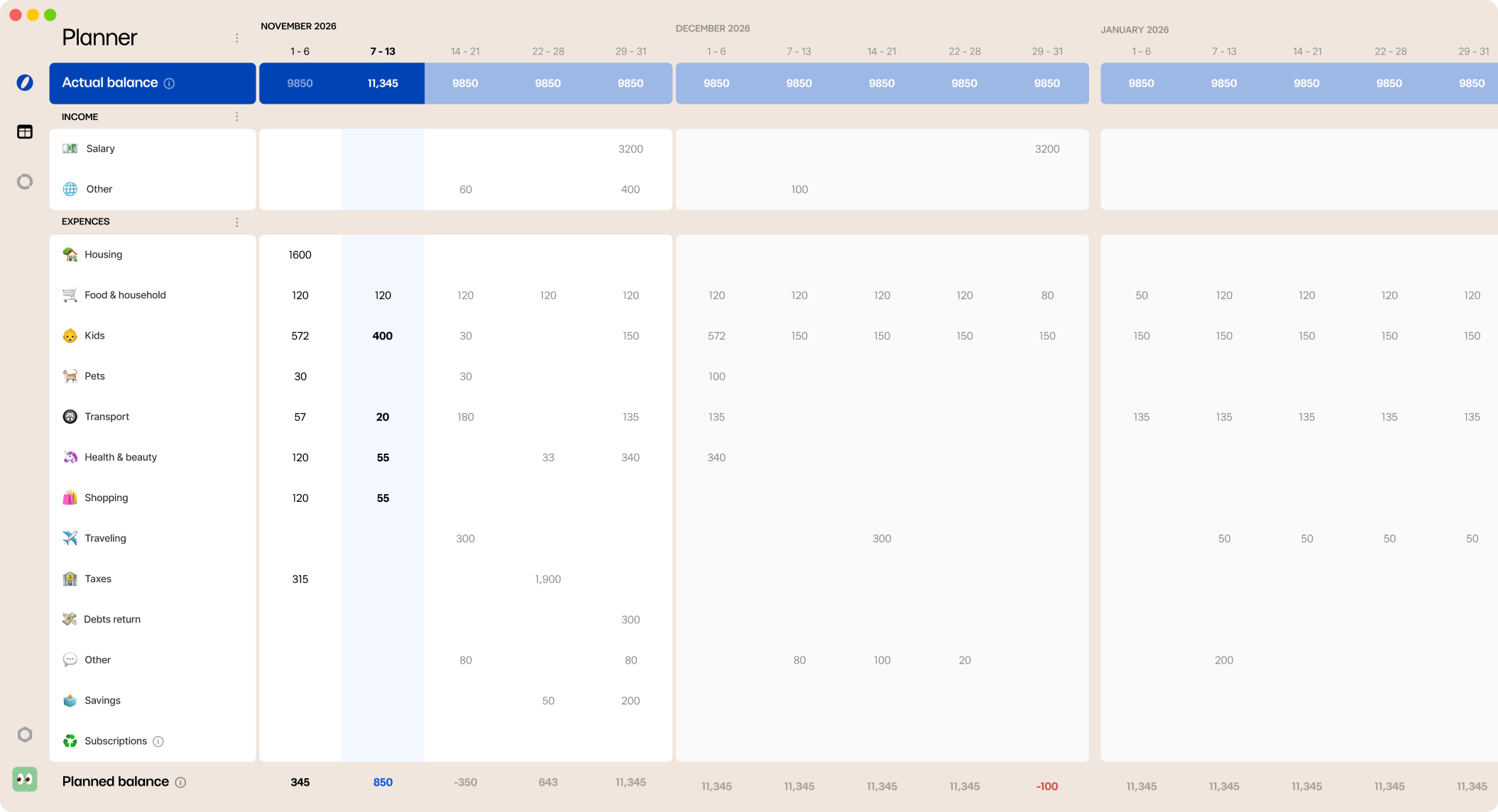Click Other income value 400
The image size is (1498, 812).
coord(630,190)
